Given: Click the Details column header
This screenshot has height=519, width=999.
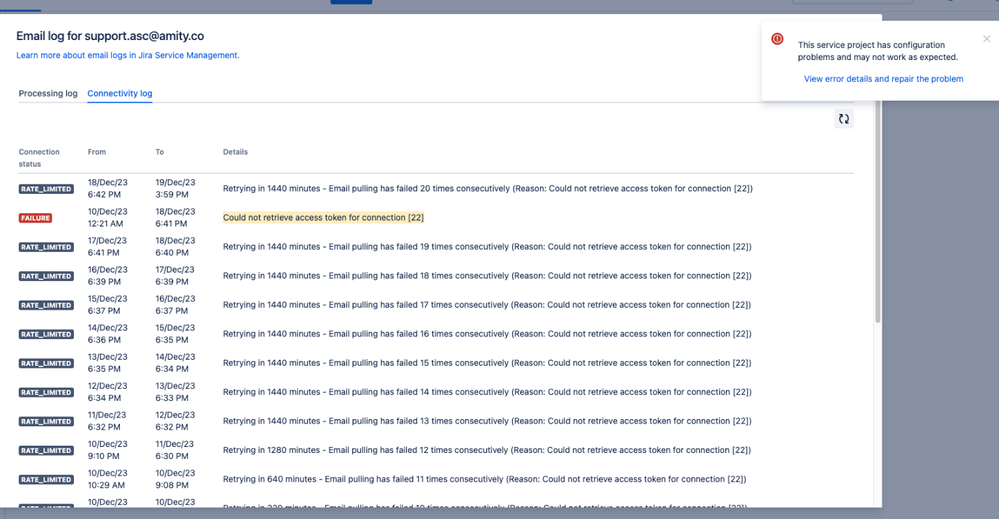Looking at the screenshot, I should [235, 152].
